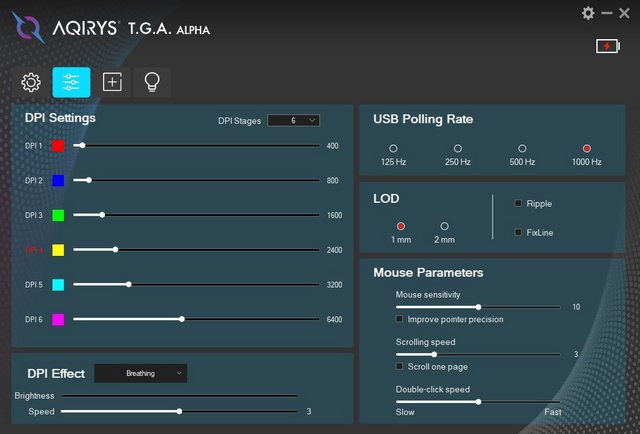
Task: Click the DPI 3 slider handle
Action: 102,215
